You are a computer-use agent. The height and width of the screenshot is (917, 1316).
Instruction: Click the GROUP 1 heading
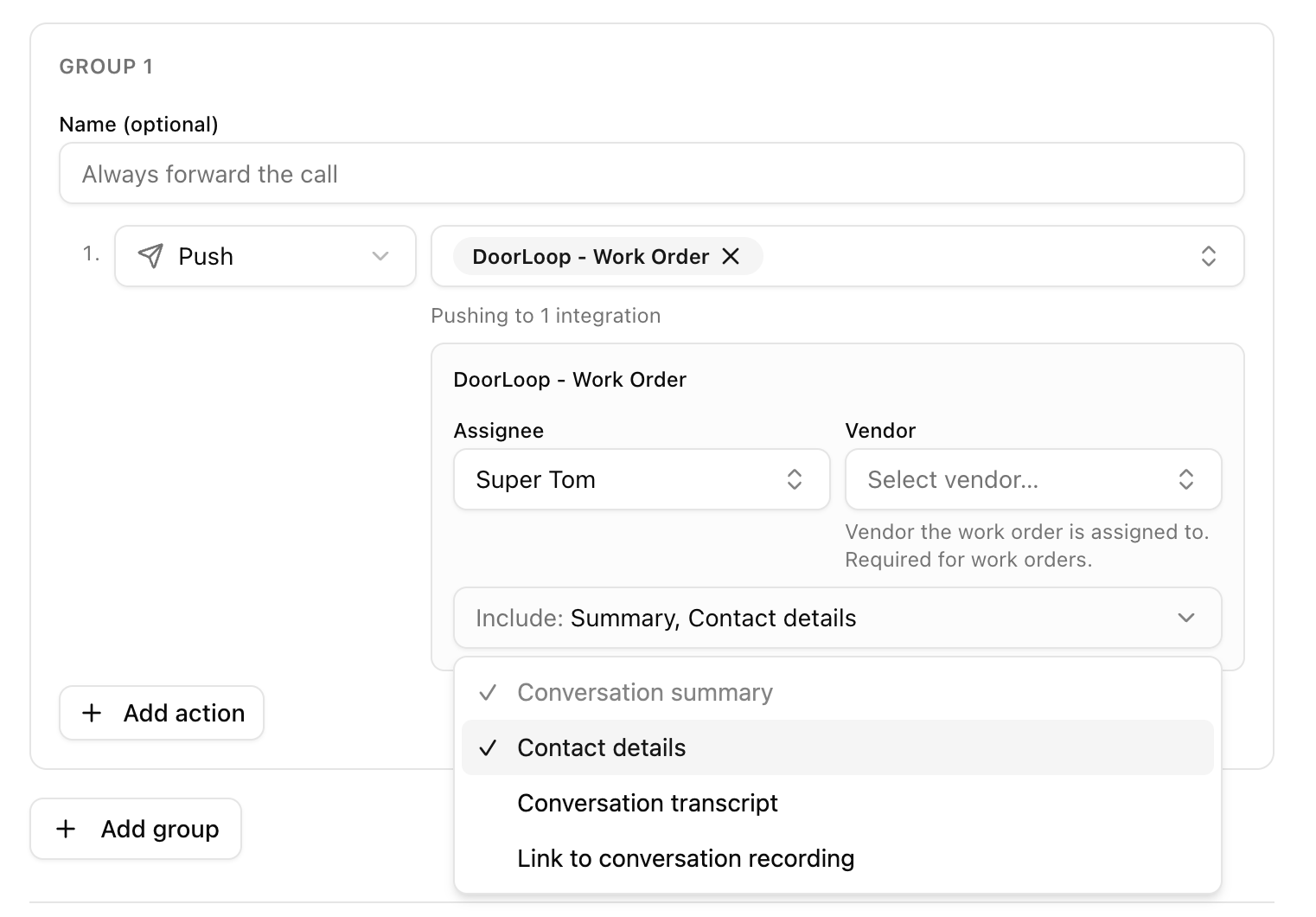click(x=106, y=67)
